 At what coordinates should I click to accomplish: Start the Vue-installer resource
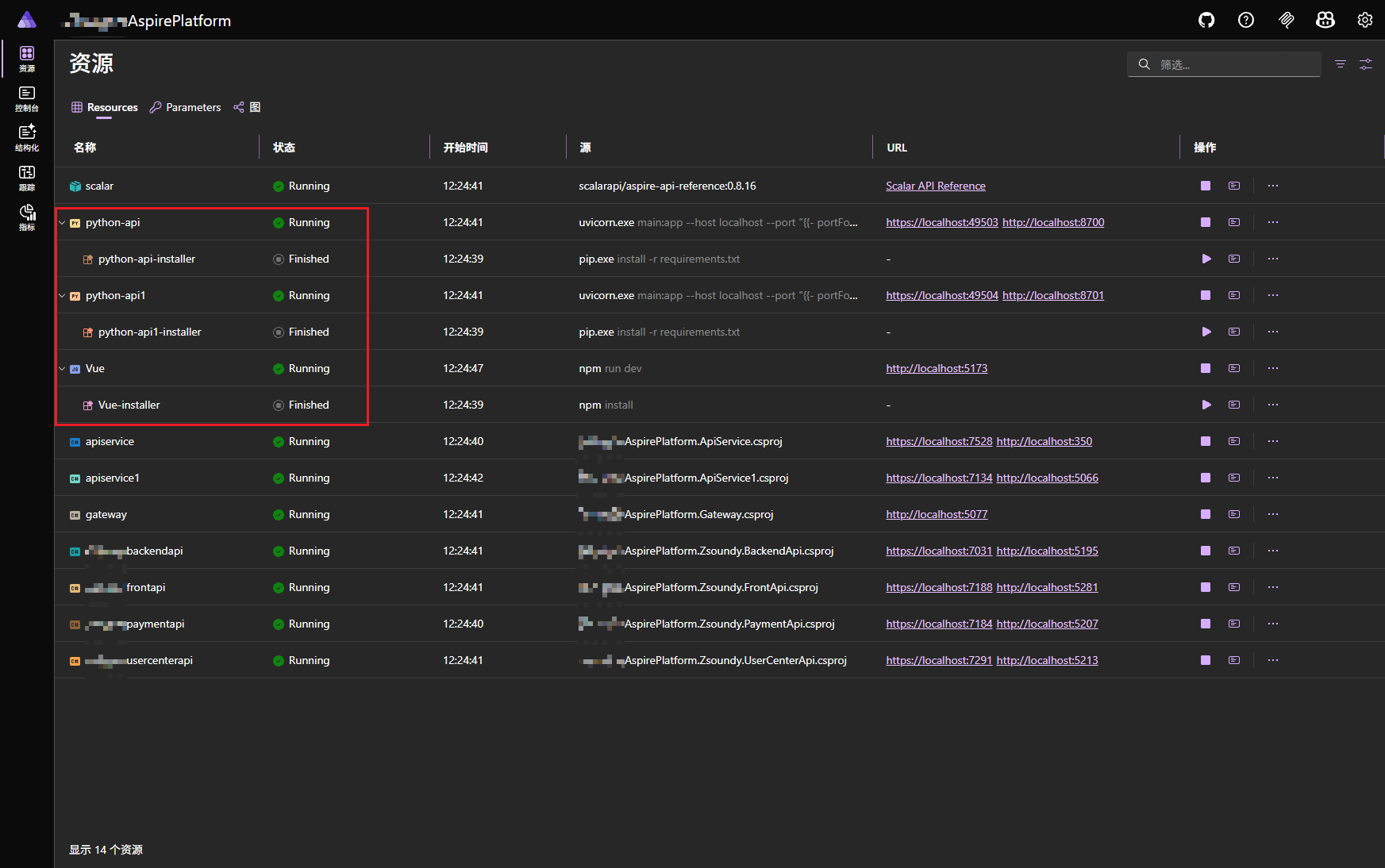[x=1206, y=405]
